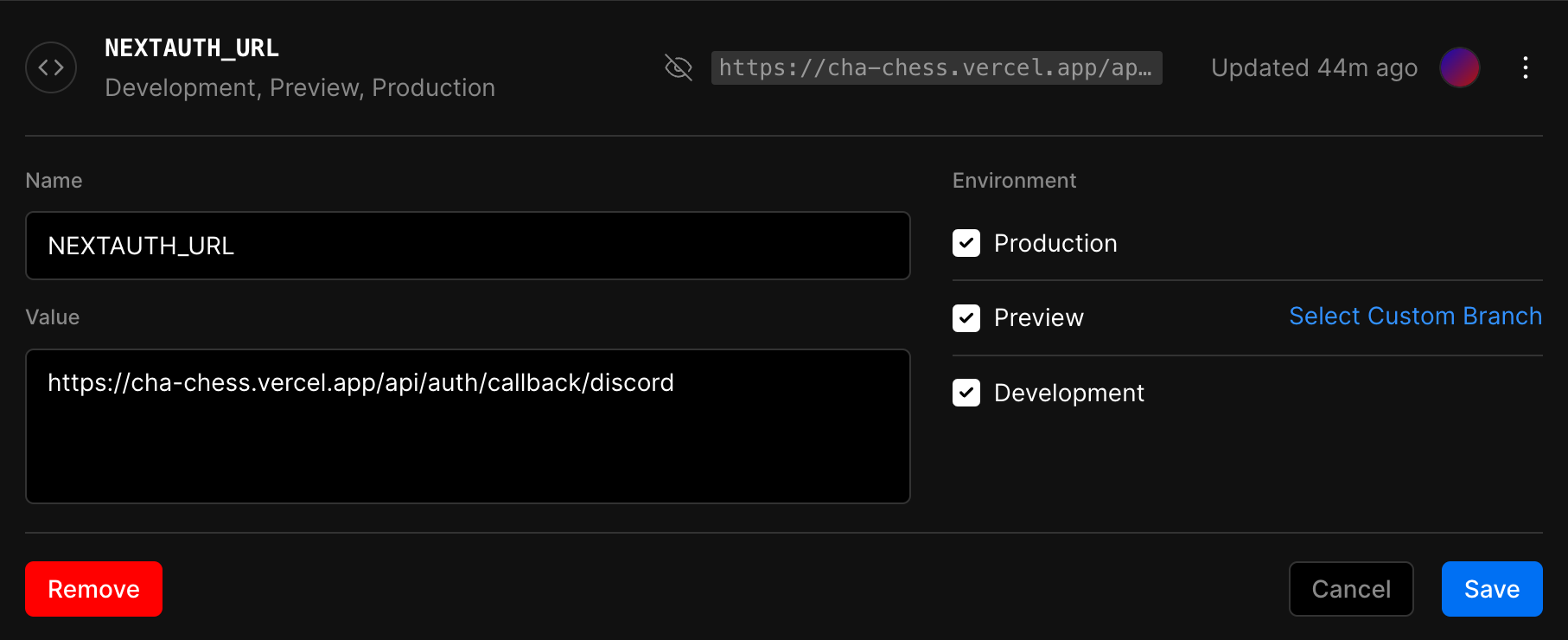Click the truncated cha-chess URL value chip
The height and width of the screenshot is (640, 1568).
[936, 67]
